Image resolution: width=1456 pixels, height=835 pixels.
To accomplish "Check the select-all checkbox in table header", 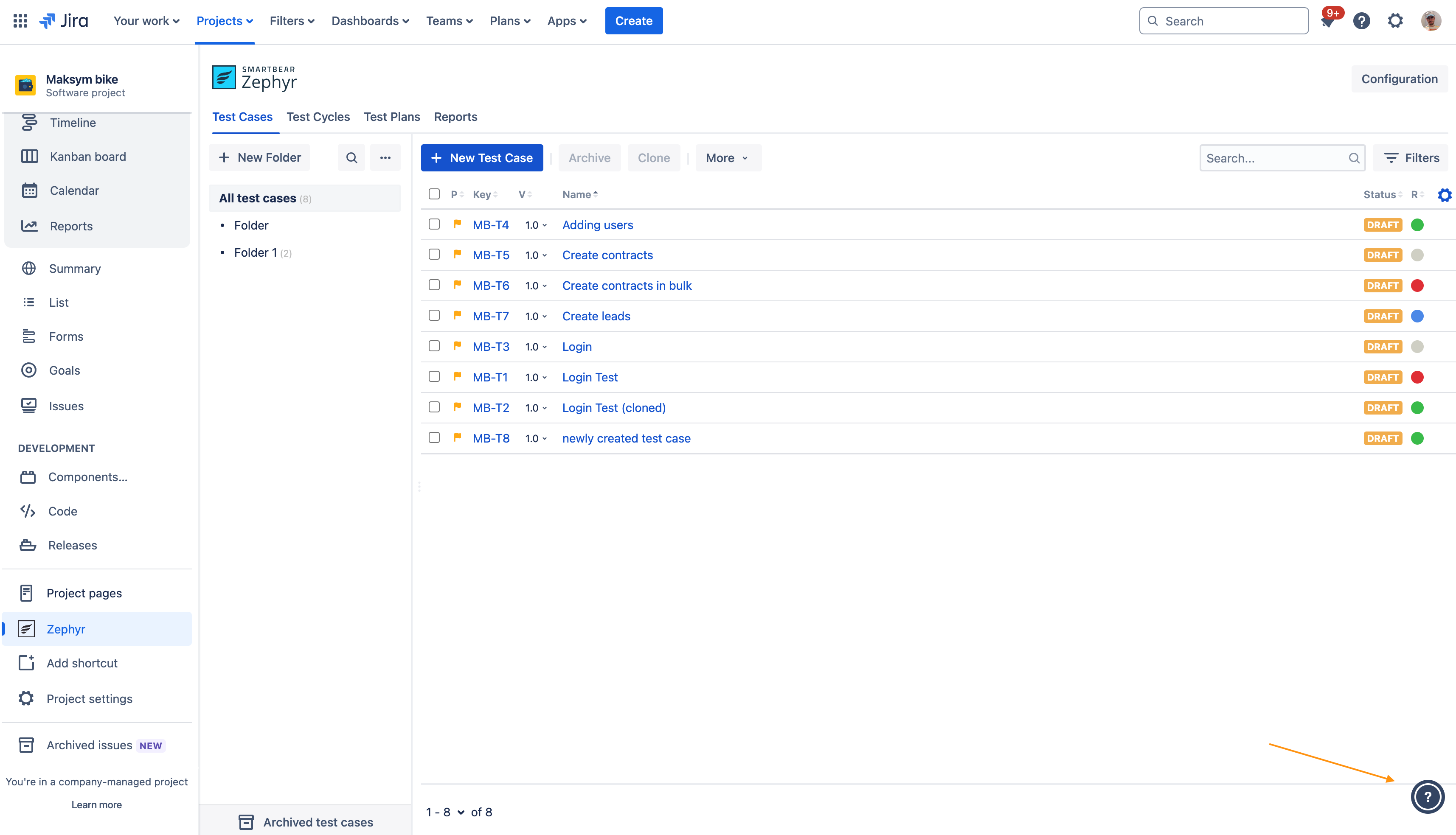I will (x=434, y=194).
